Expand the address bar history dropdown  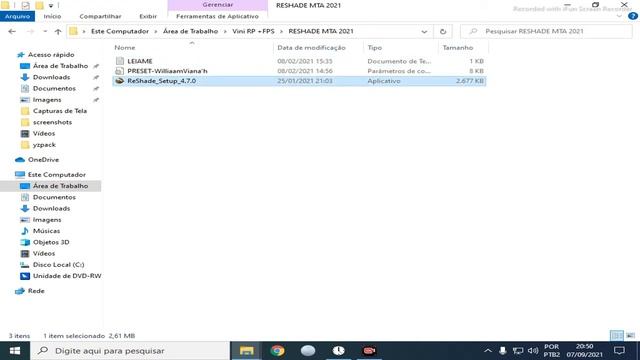[424, 31]
